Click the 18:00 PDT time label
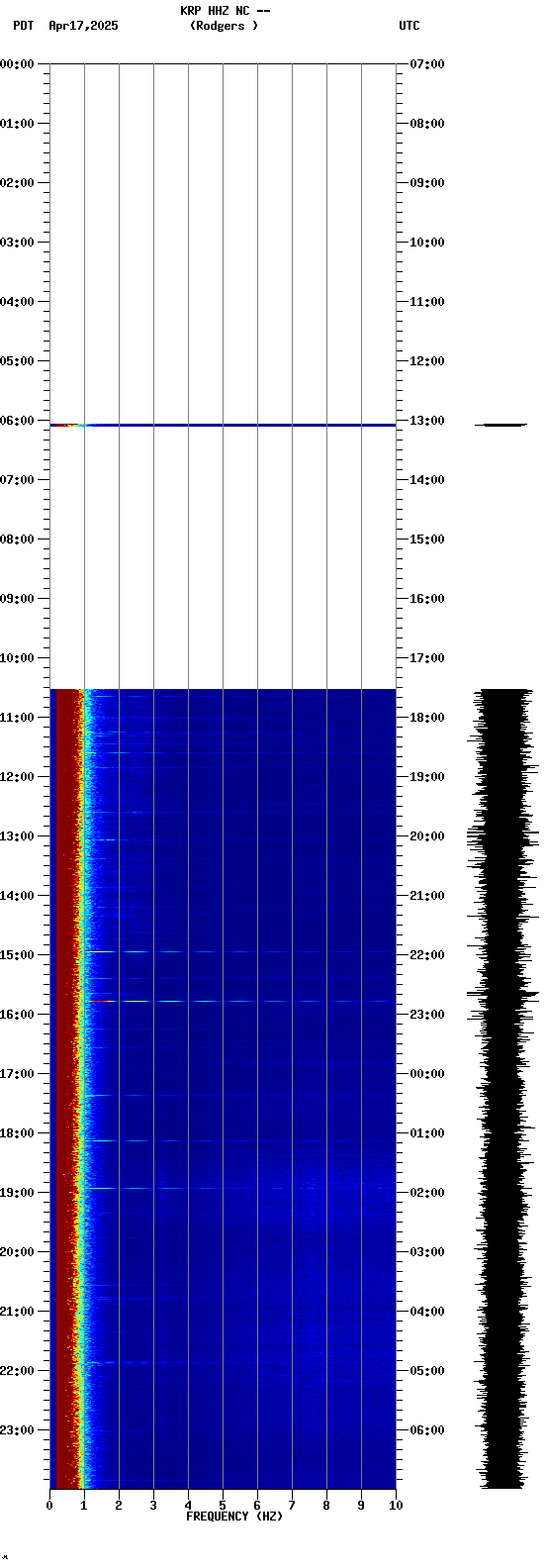The image size is (546, 1568). click(x=17, y=1133)
